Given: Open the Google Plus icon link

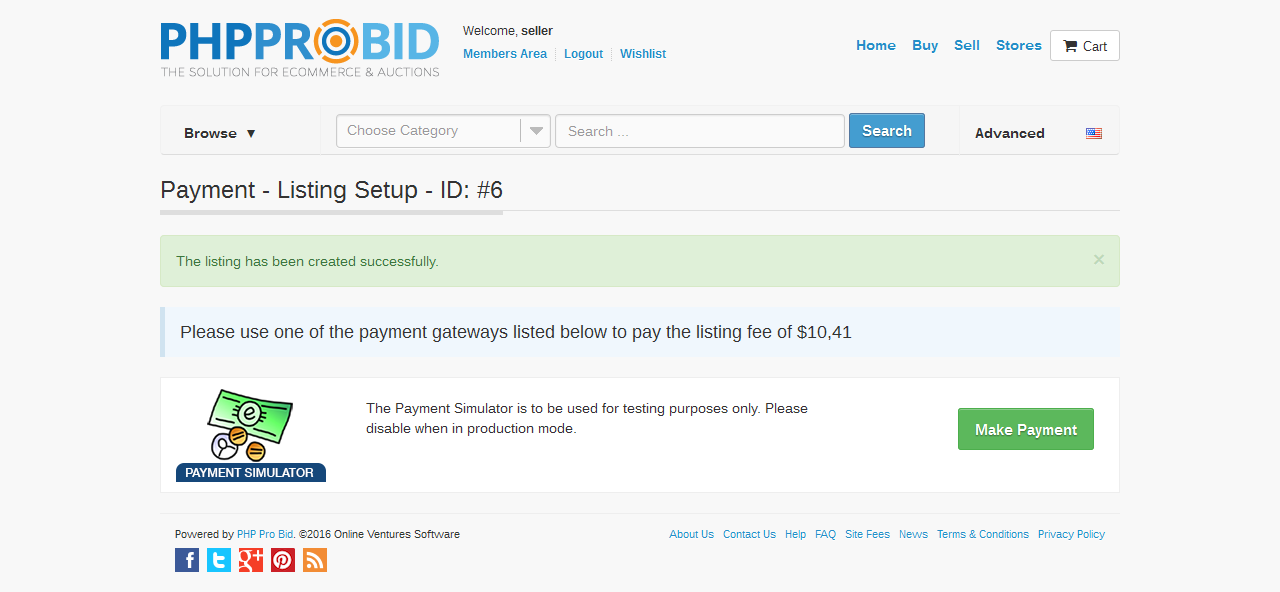Looking at the screenshot, I should point(251,560).
